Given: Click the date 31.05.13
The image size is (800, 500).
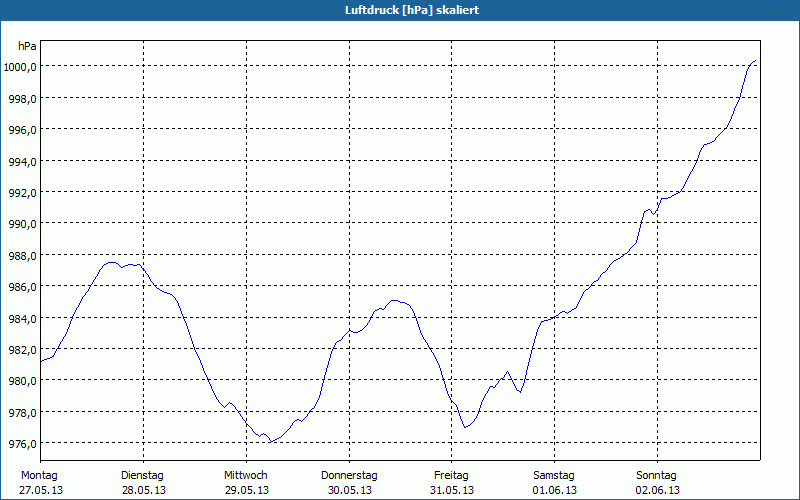Looking at the screenshot, I should point(452,490).
